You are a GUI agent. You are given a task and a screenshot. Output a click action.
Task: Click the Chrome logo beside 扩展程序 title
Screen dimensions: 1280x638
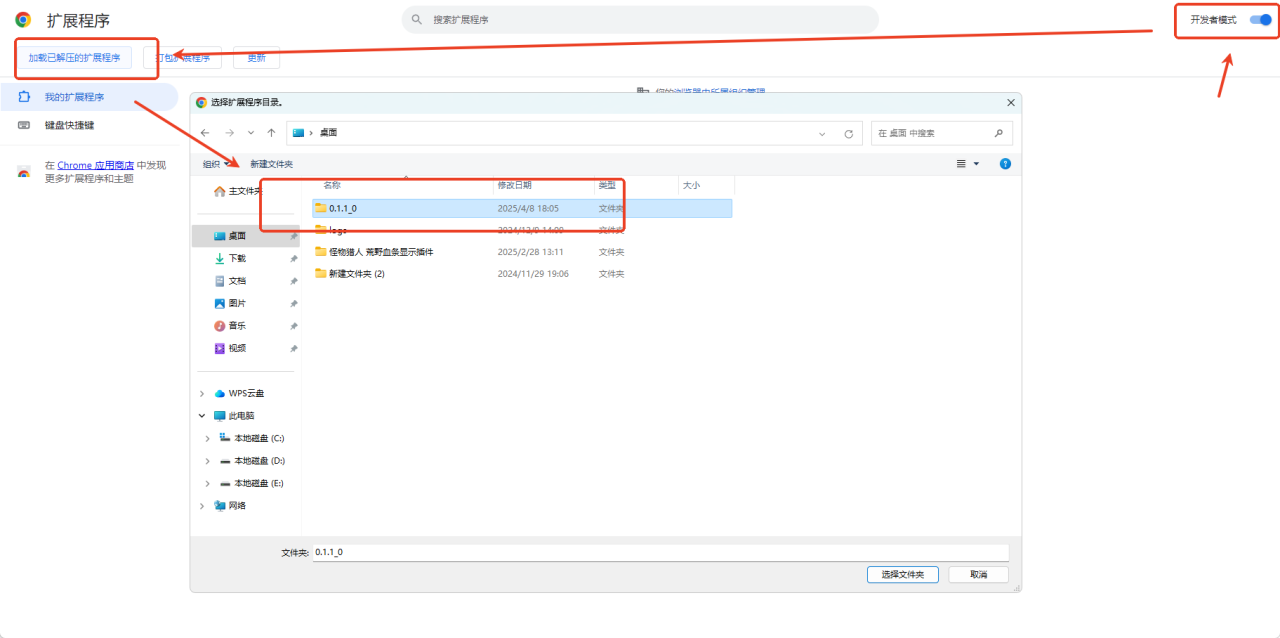pyautogui.click(x=23, y=20)
